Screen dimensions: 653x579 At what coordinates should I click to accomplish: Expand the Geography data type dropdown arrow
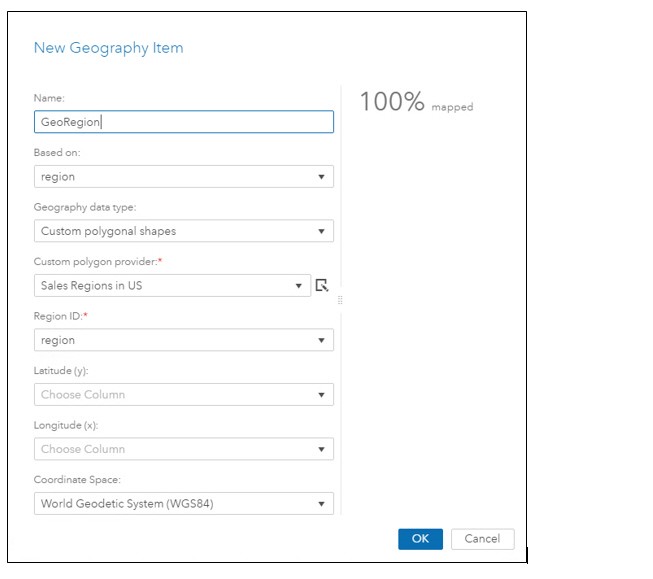tap(321, 231)
